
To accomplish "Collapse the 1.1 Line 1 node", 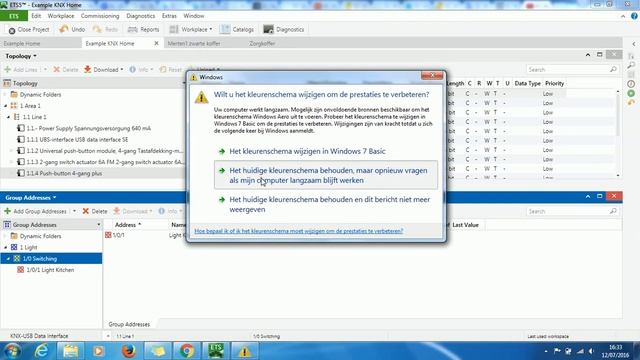I will [x=8, y=117].
